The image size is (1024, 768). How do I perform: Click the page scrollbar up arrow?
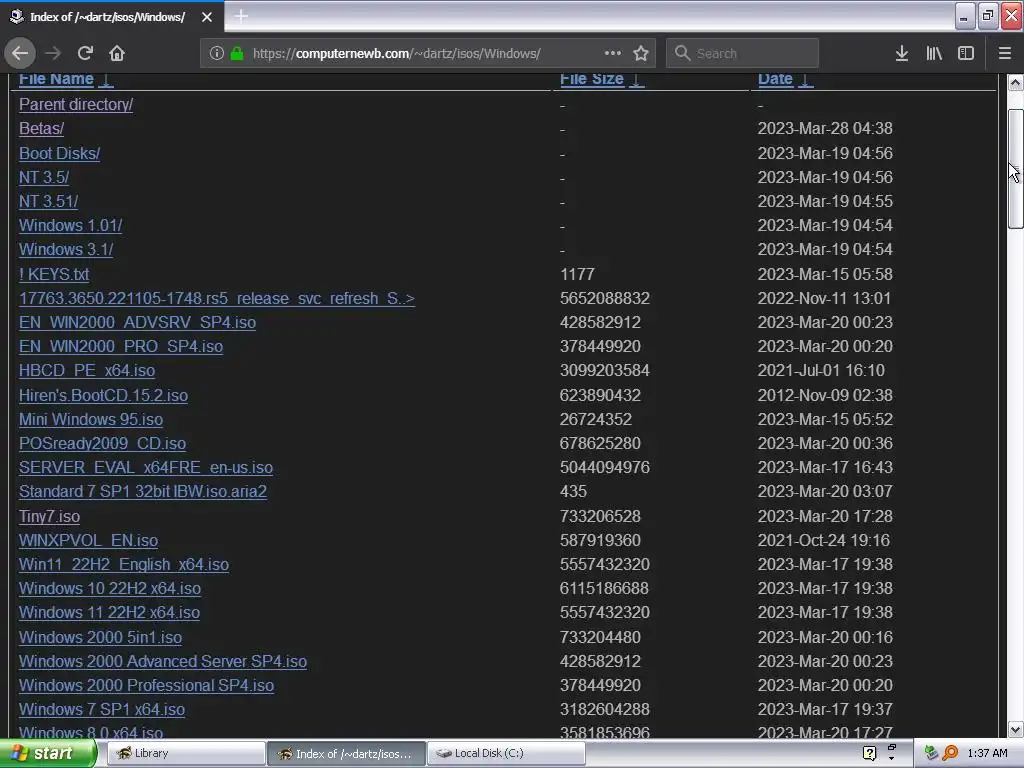point(1015,83)
